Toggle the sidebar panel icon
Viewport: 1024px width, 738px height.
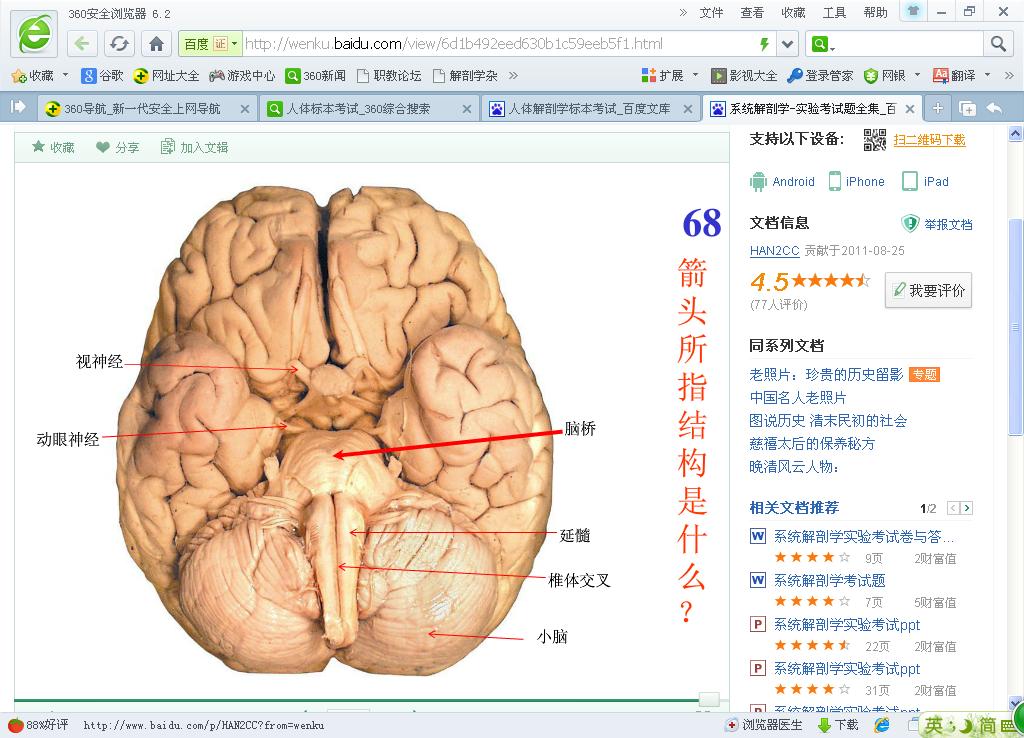tap(18, 106)
